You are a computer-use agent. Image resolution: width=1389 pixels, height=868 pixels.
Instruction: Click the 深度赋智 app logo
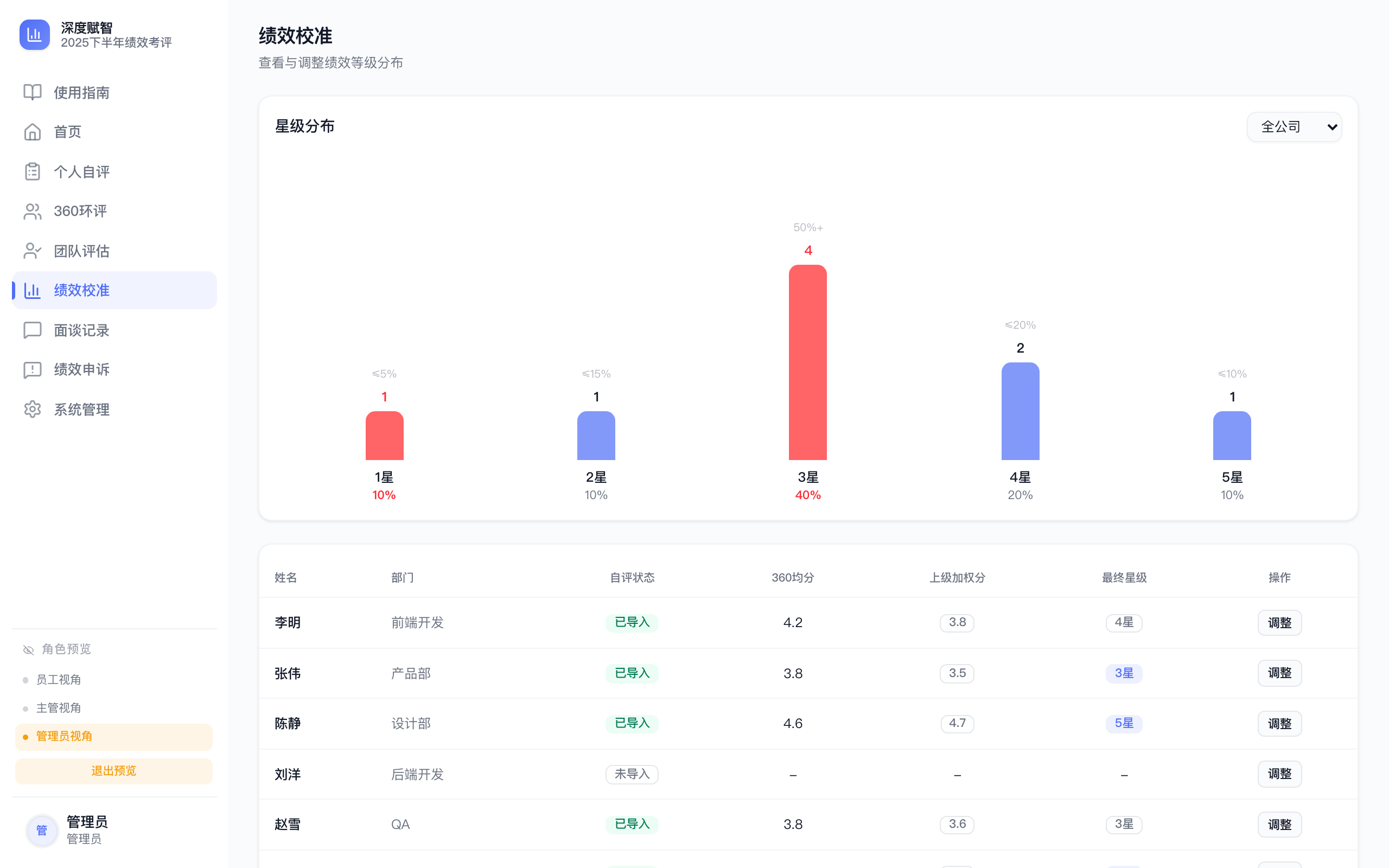point(34,34)
